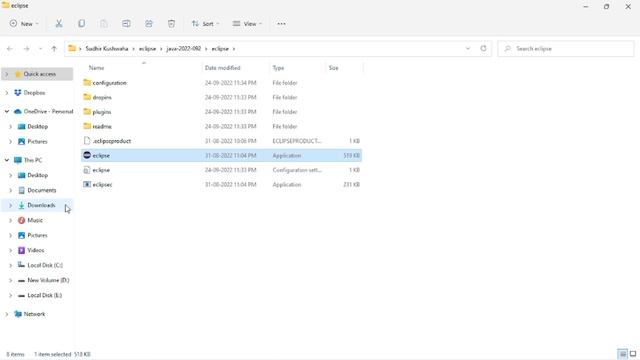
Task: Click the Size column header
Action: click(x=333, y=68)
